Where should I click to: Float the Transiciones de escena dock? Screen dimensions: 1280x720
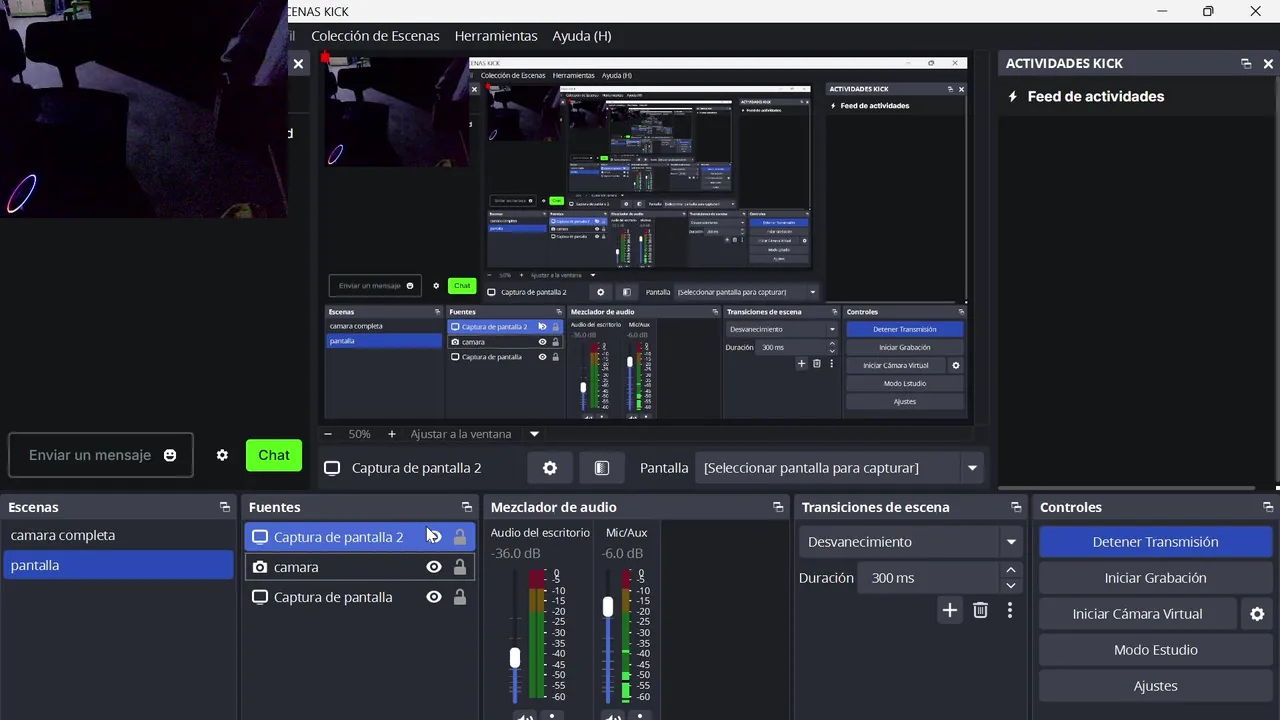coord(1016,507)
